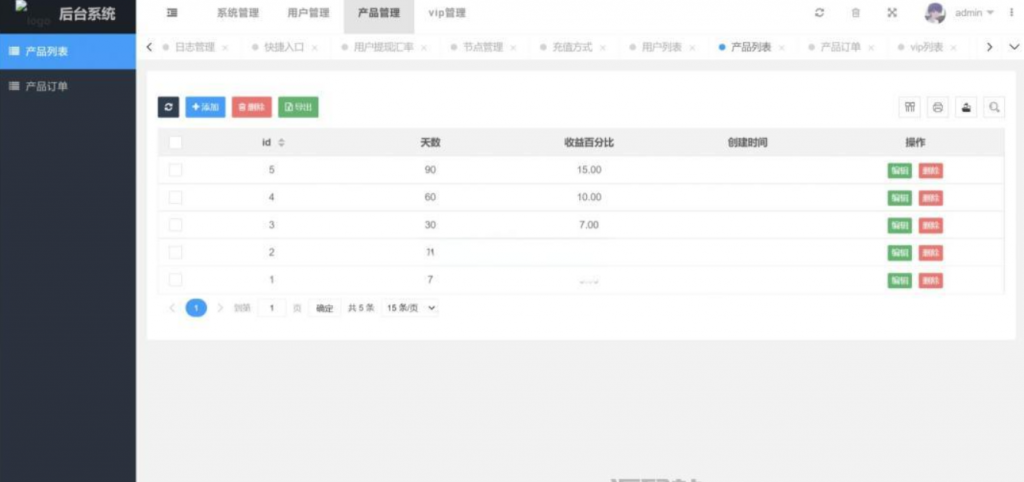The width and height of the screenshot is (1024, 482).
Task: Check the checkbox for row id 4
Action: tap(175, 197)
